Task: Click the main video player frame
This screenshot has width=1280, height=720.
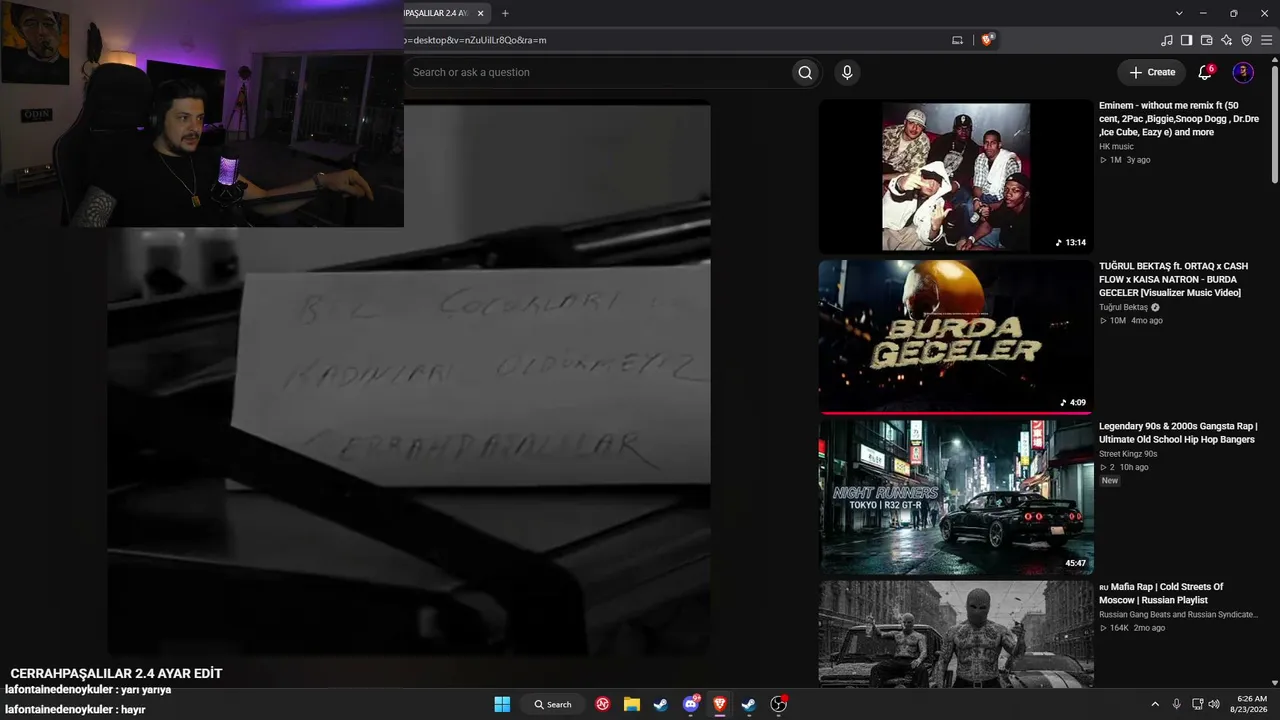Action: click(x=409, y=378)
